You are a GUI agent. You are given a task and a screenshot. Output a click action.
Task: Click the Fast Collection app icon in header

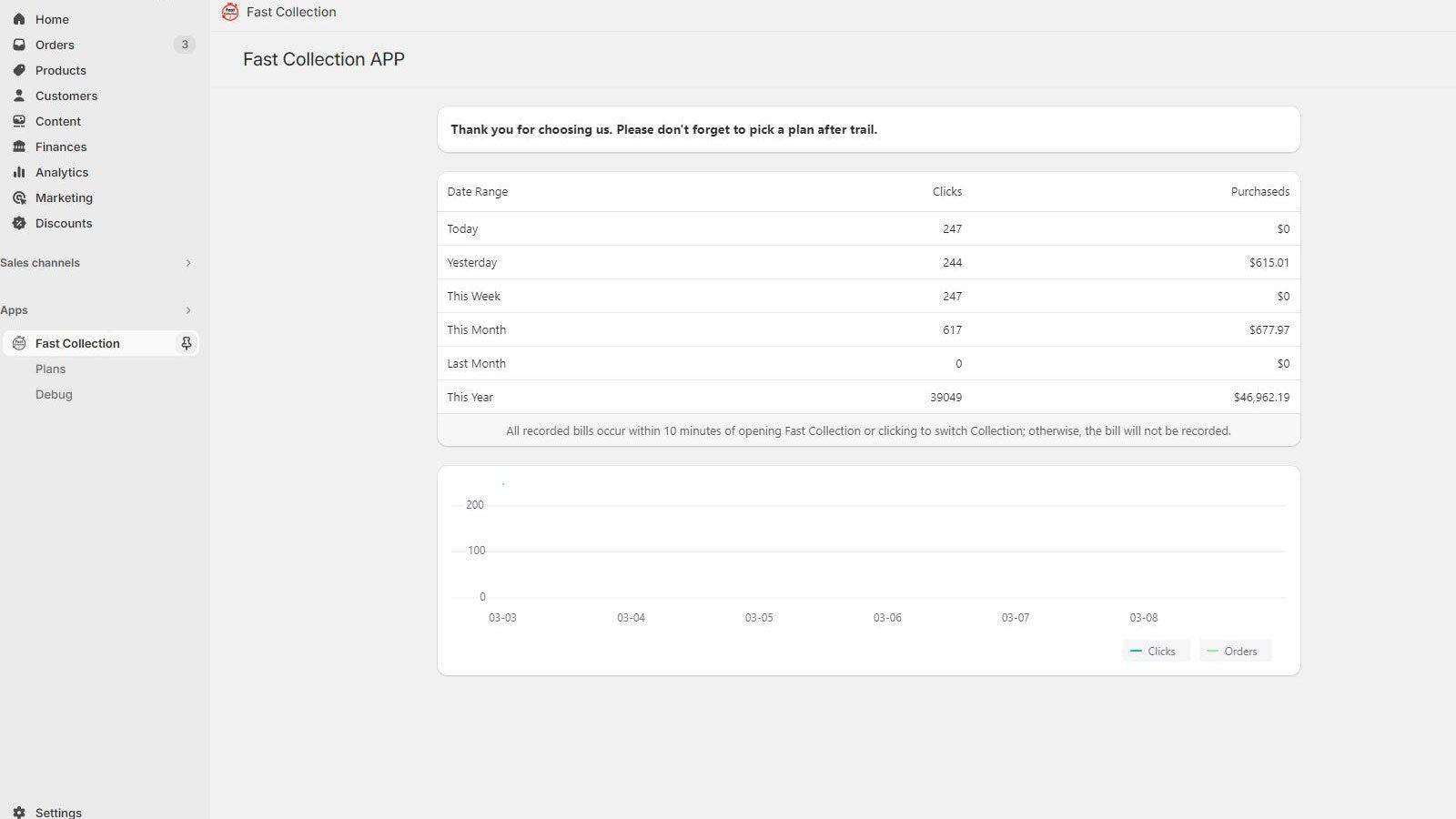229,12
